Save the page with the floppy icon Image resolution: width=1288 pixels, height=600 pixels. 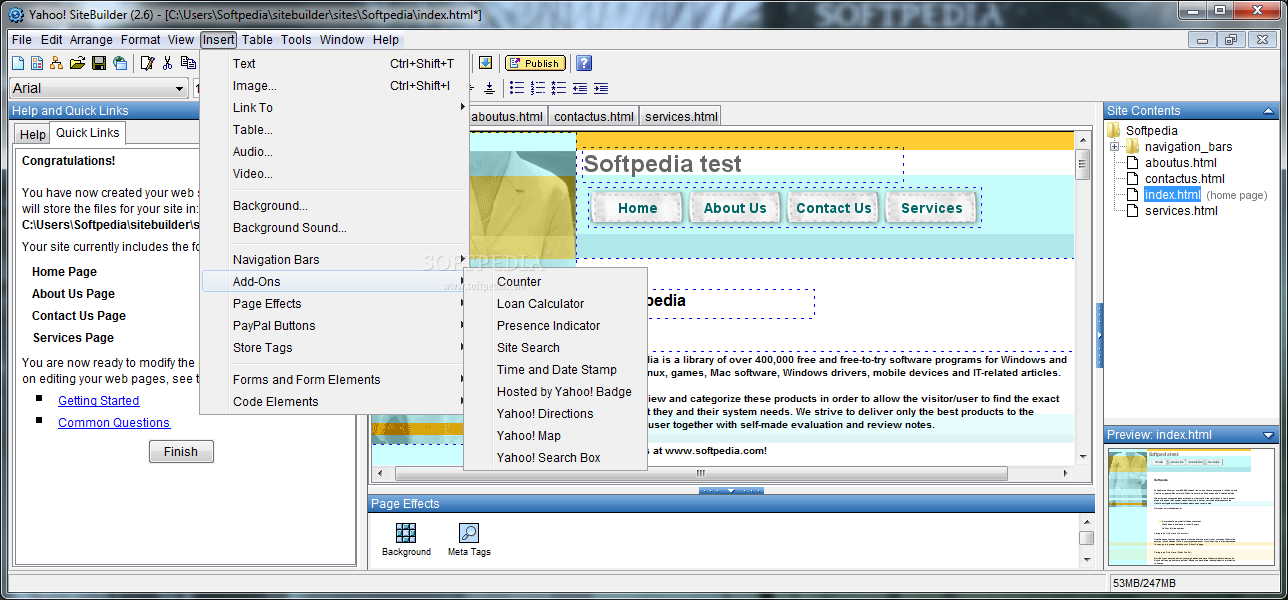[x=99, y=63]
